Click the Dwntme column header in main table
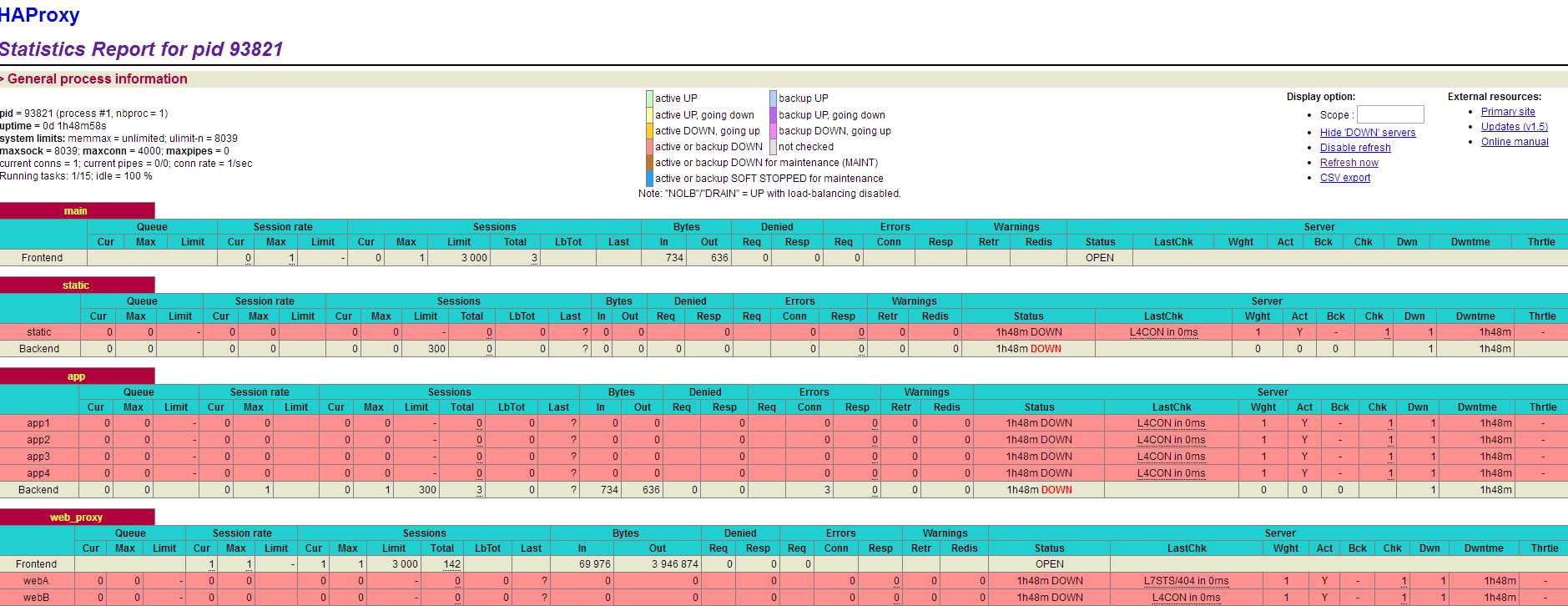 [x=1470, y=242]
